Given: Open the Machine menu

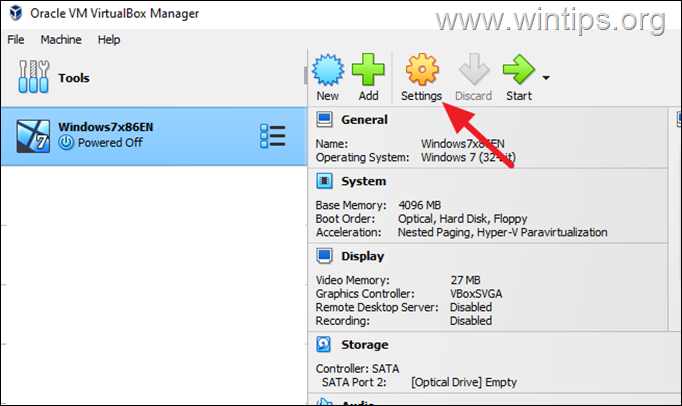Looking at the screenshot, I should coord(61,40).
